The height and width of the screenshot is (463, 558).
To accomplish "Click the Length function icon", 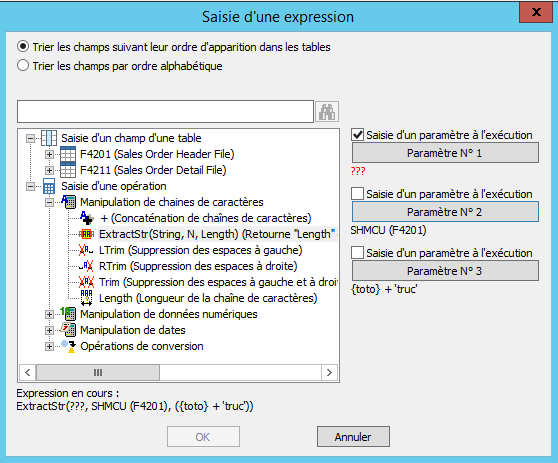I will (86, 298).
